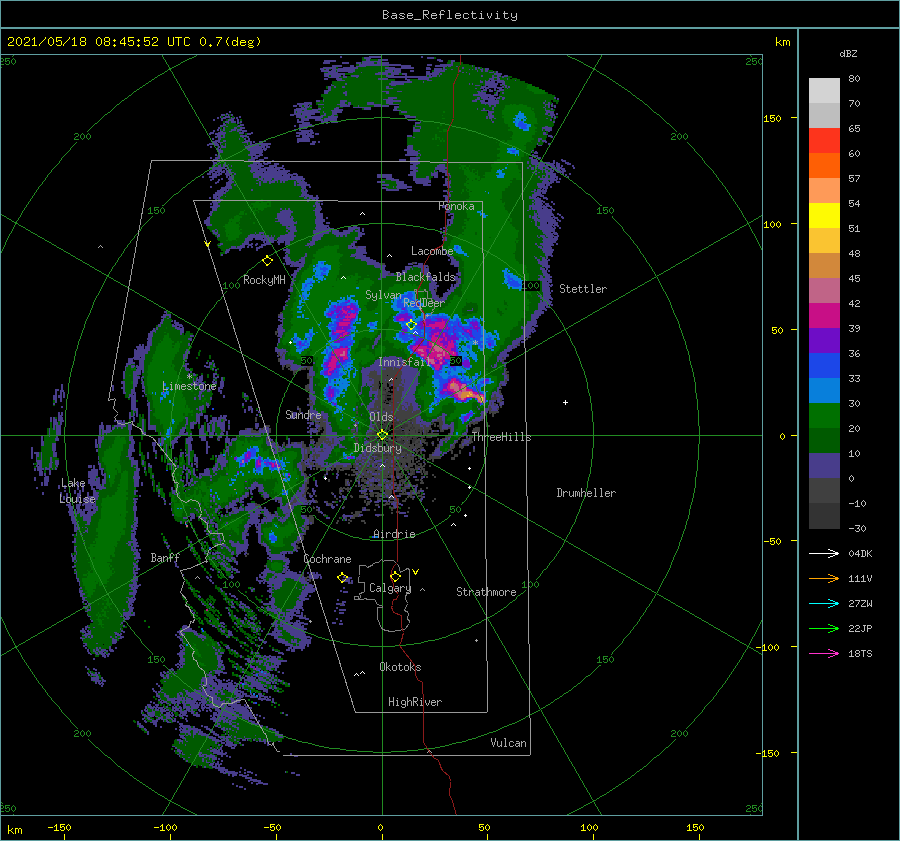900x841 pixels.
Task: Click the -30 value in dBZ legend
Action: tap(857, 528)
